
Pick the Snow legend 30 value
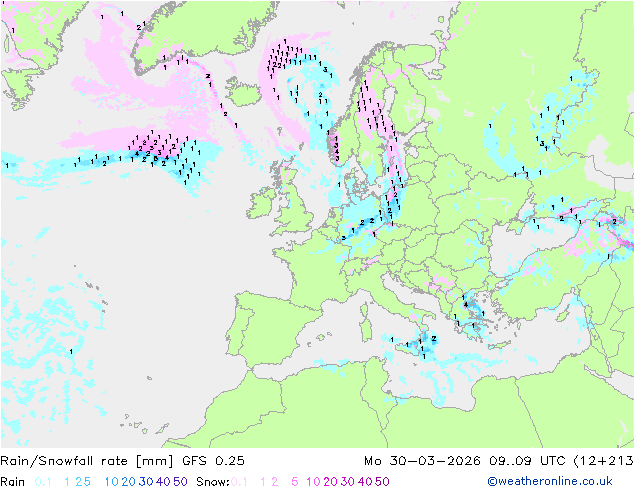click(347, 482)
